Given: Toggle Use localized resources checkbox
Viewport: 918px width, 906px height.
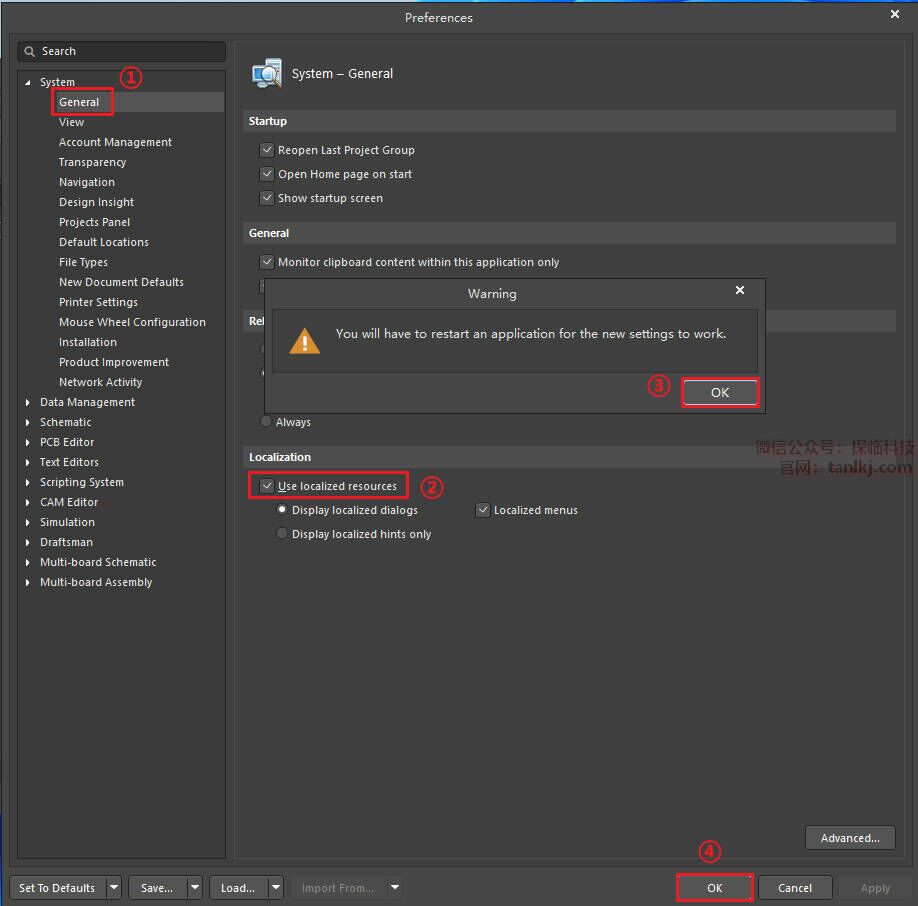Looking at the screenshot, I should [x=267, y=486].
